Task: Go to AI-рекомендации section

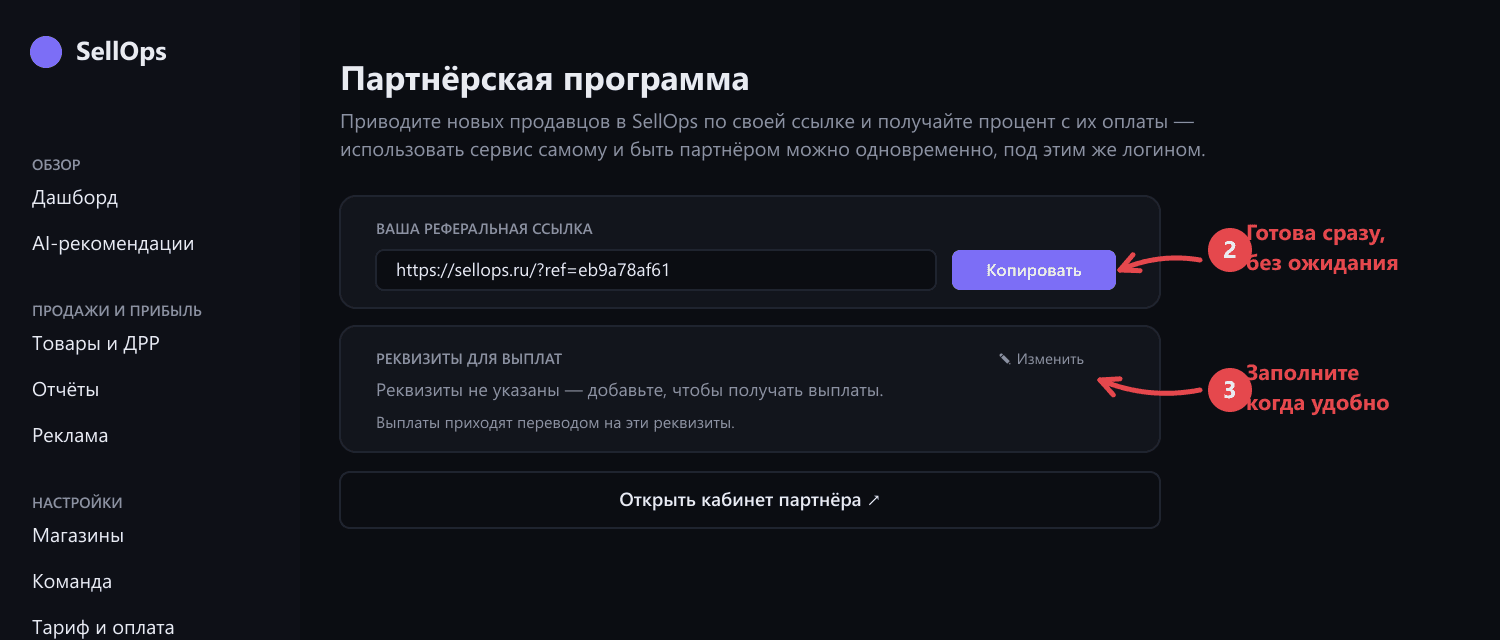Action: click(x=113, y=243)
